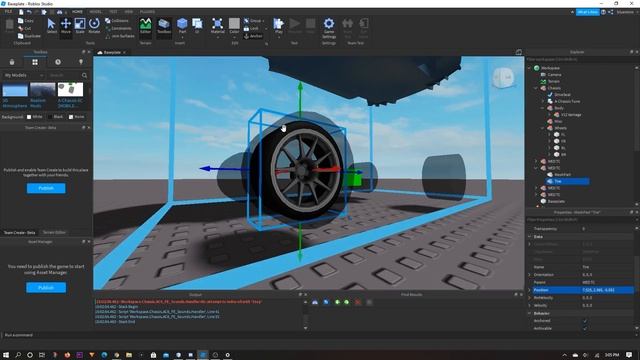Activate the Scale tool
640x360 pixels.
coord(80,26)
